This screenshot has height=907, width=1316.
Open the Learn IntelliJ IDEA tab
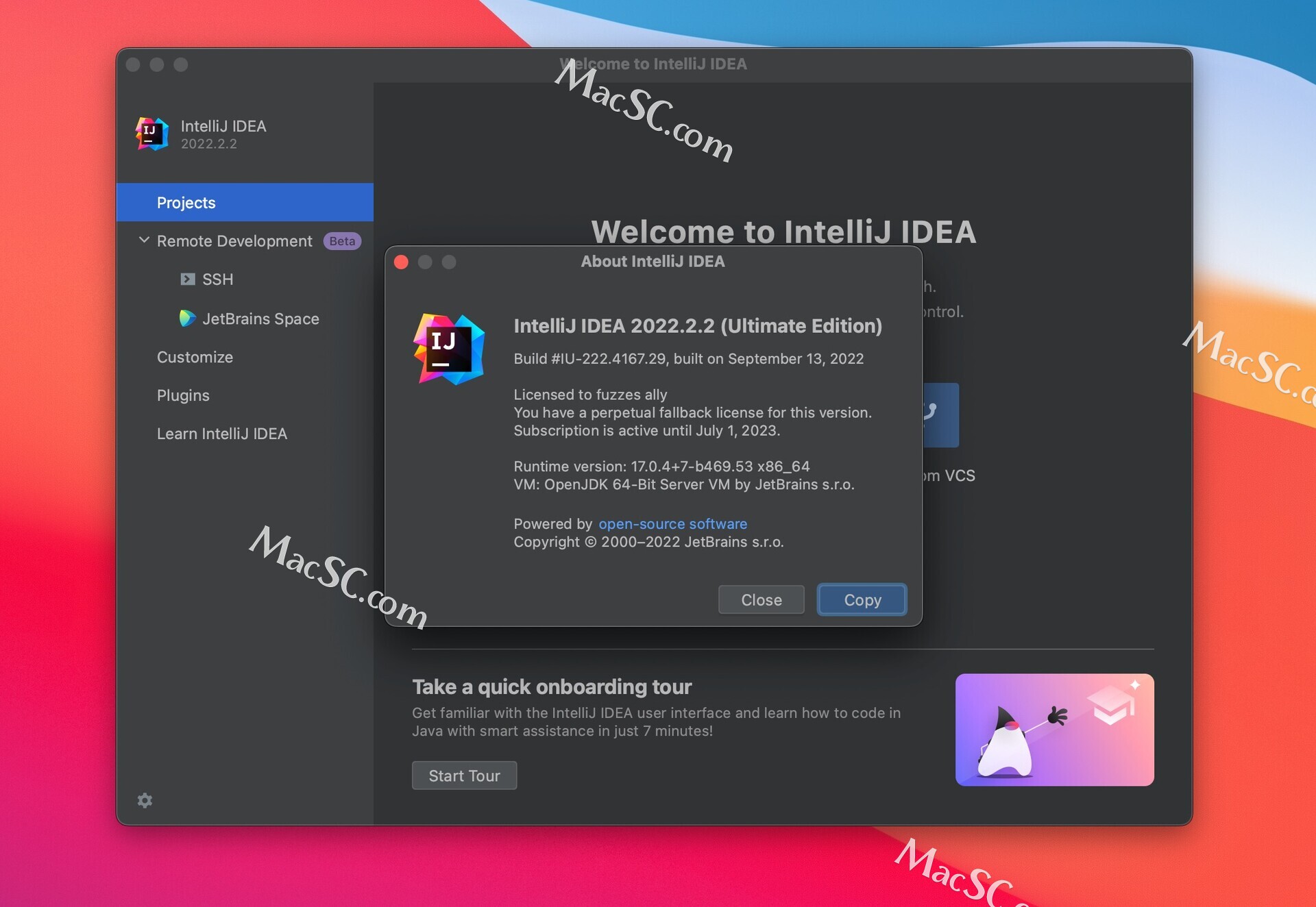(x=222, y=434)
